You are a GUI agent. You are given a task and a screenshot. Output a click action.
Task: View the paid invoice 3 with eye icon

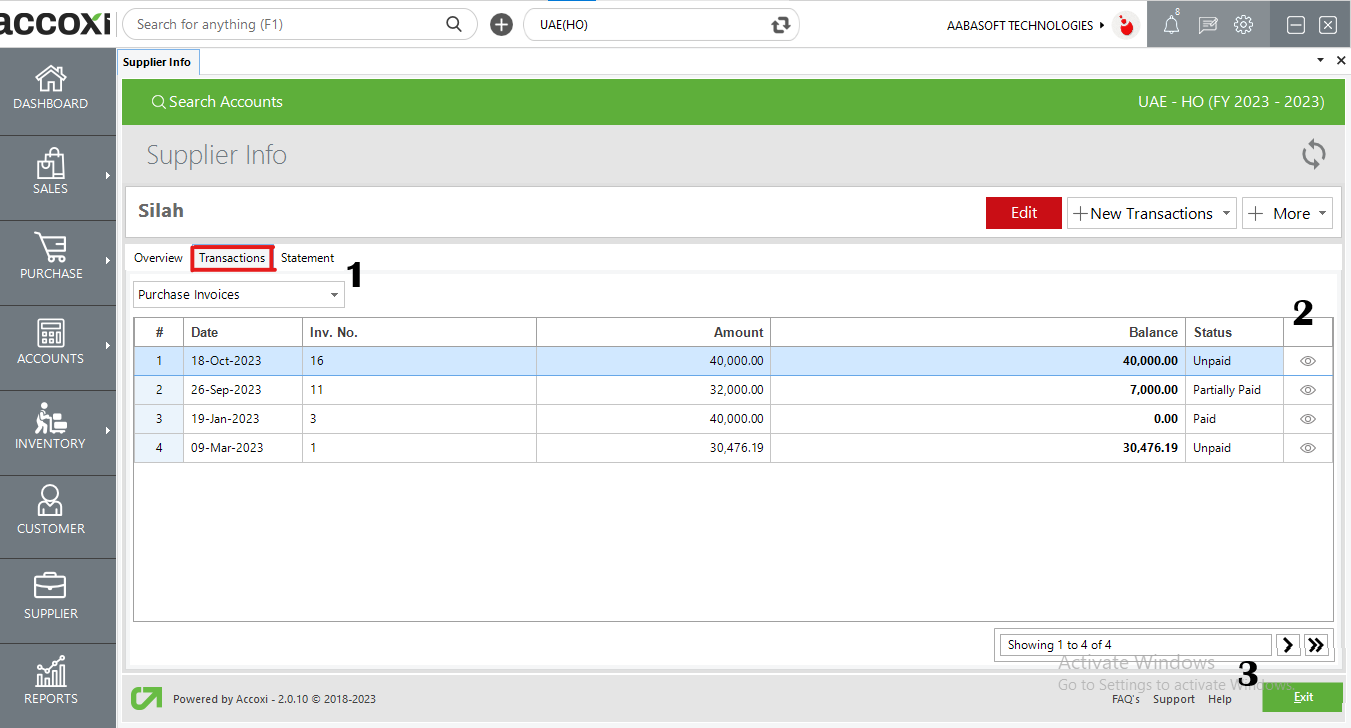[x=1307, y=419]
